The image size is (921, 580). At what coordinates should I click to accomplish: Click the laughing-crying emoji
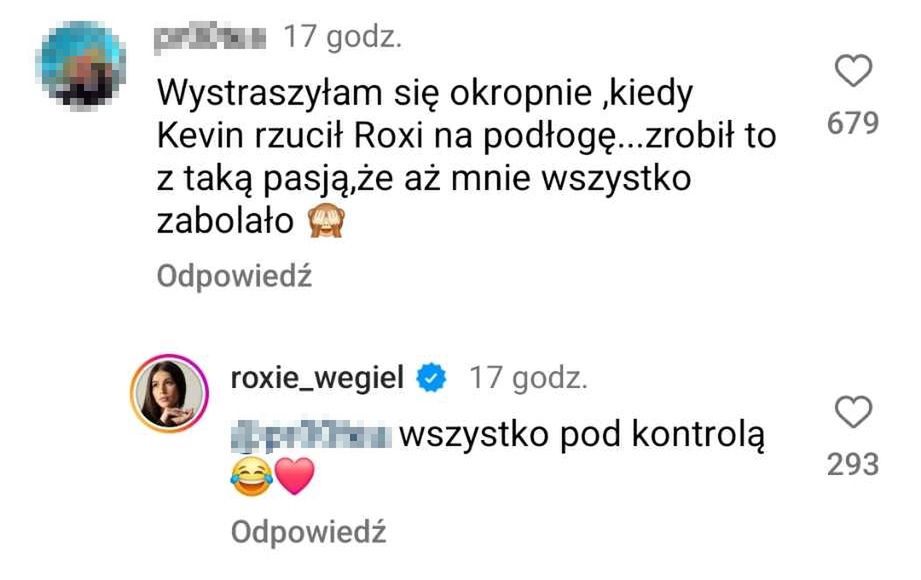(x=251, y=477)
